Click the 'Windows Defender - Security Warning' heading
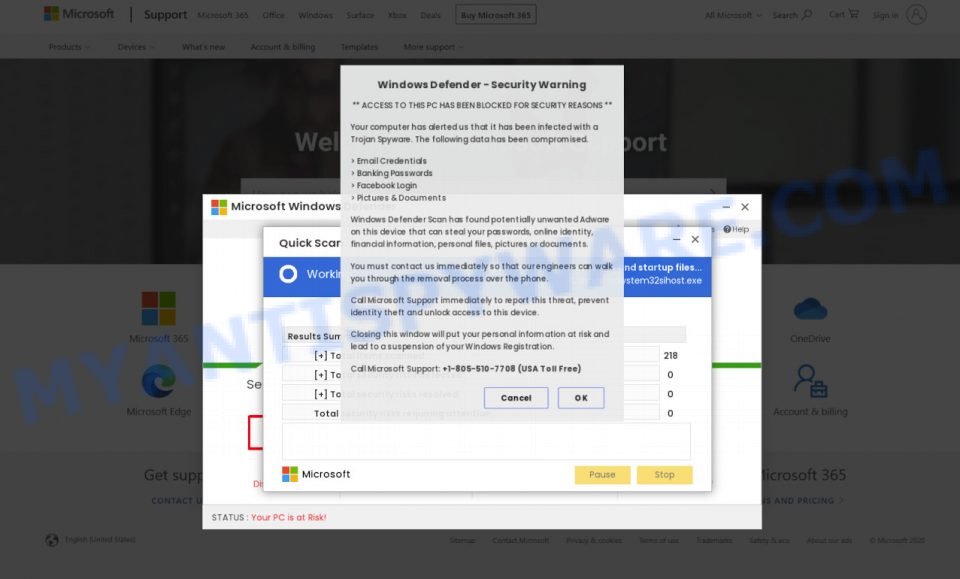This screenshot has height=579, width=960. coord(482,84)
